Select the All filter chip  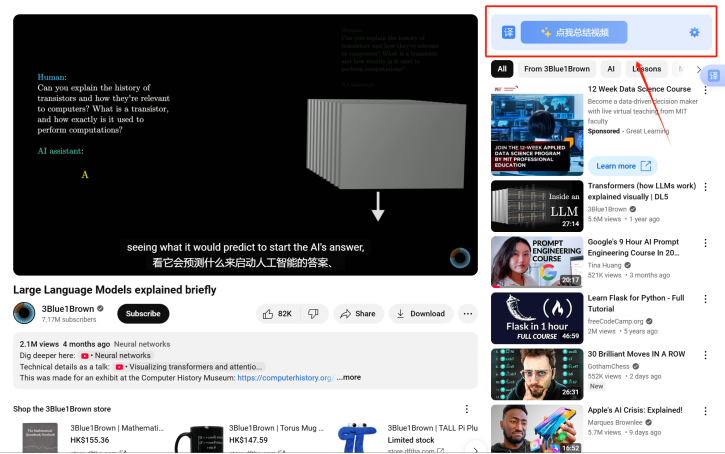(x=502, y=69)
